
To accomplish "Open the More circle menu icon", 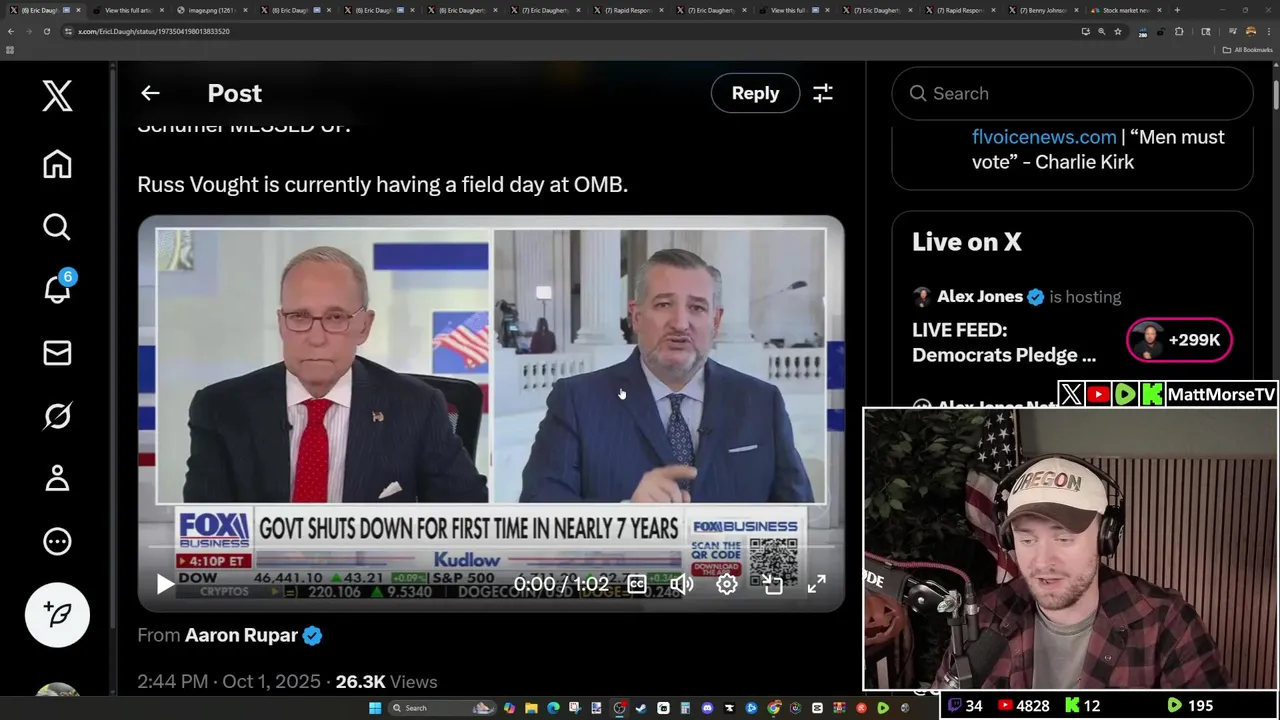I will coord(57,541).
